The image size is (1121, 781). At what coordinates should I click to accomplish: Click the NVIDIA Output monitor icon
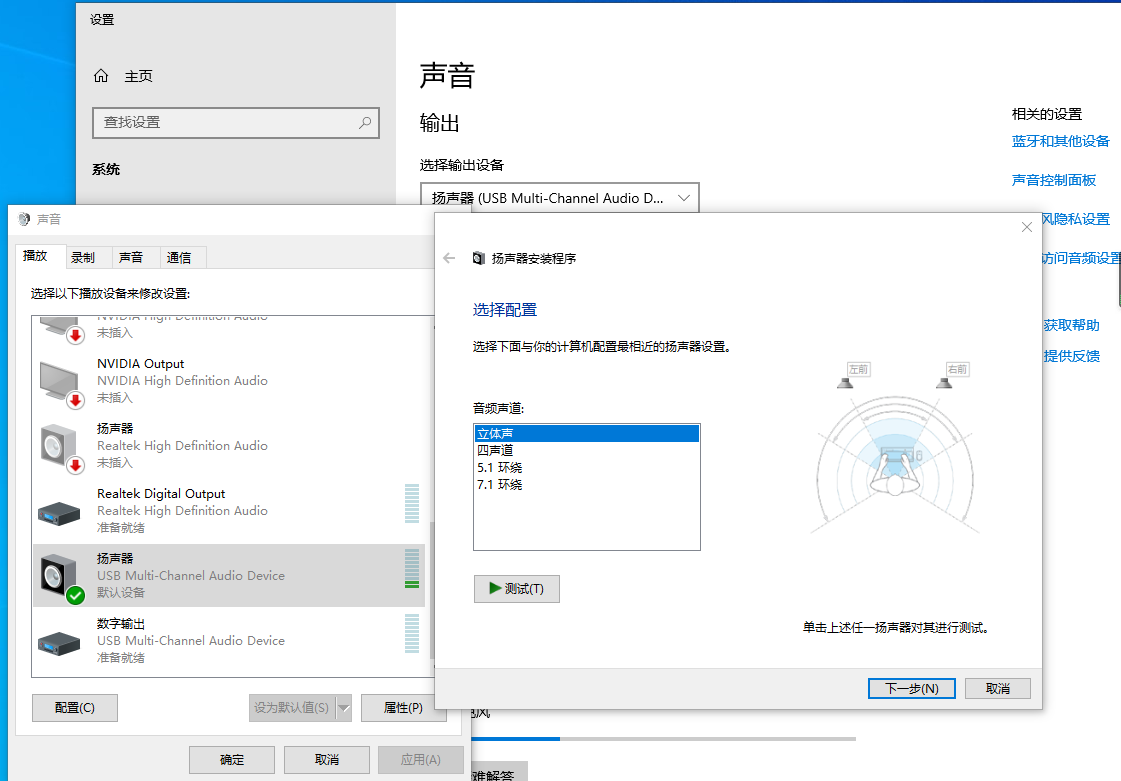click(61, 383)
